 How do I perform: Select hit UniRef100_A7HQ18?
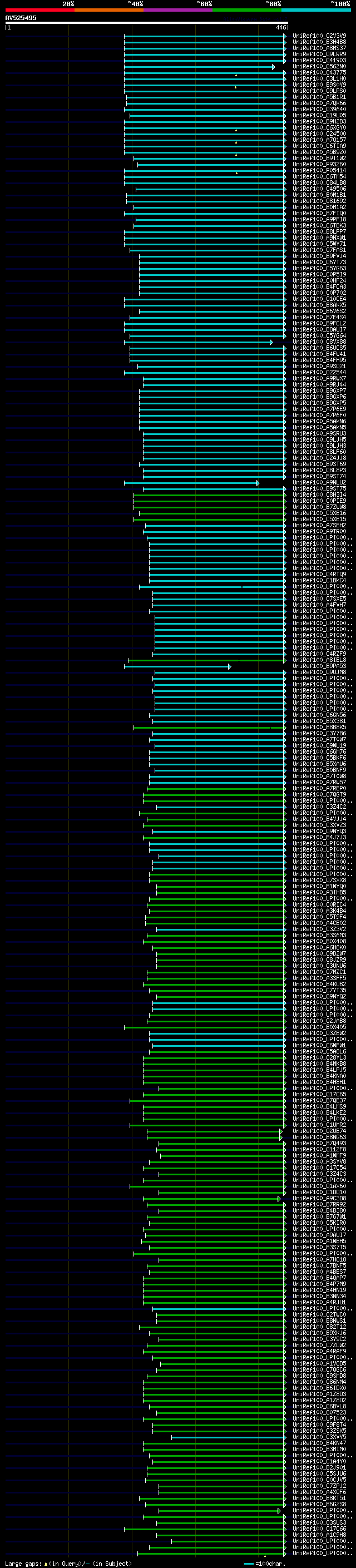(x=319, y=1260)
